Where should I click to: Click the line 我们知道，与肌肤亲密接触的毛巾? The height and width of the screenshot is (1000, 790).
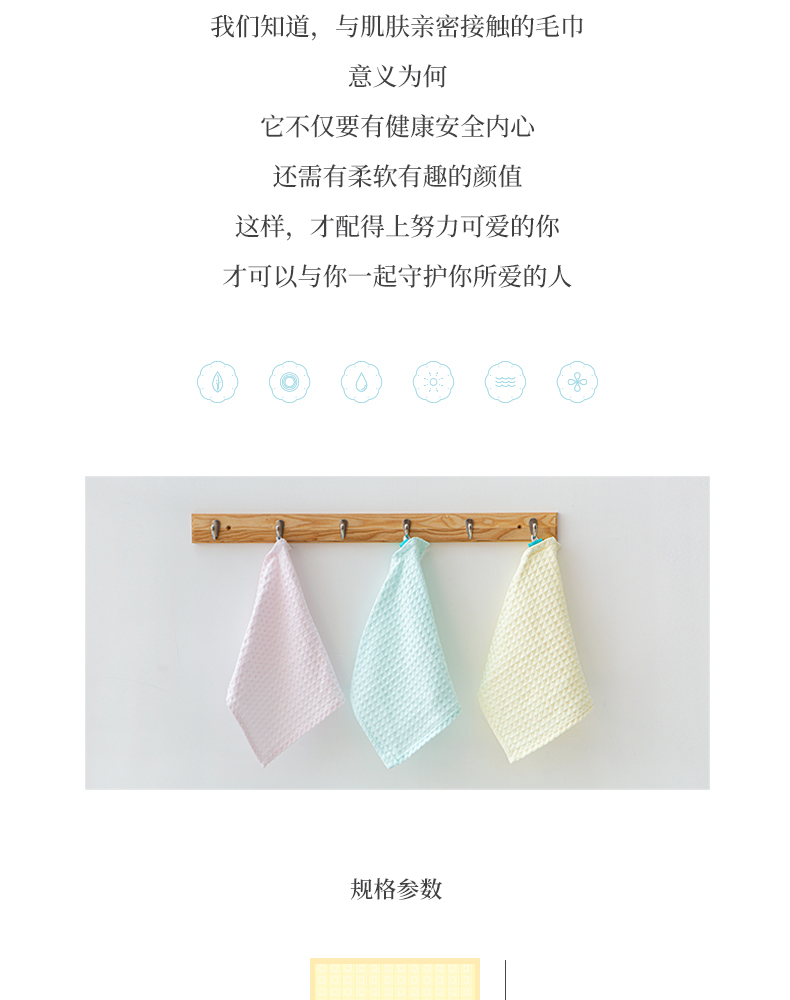[397, 27]
